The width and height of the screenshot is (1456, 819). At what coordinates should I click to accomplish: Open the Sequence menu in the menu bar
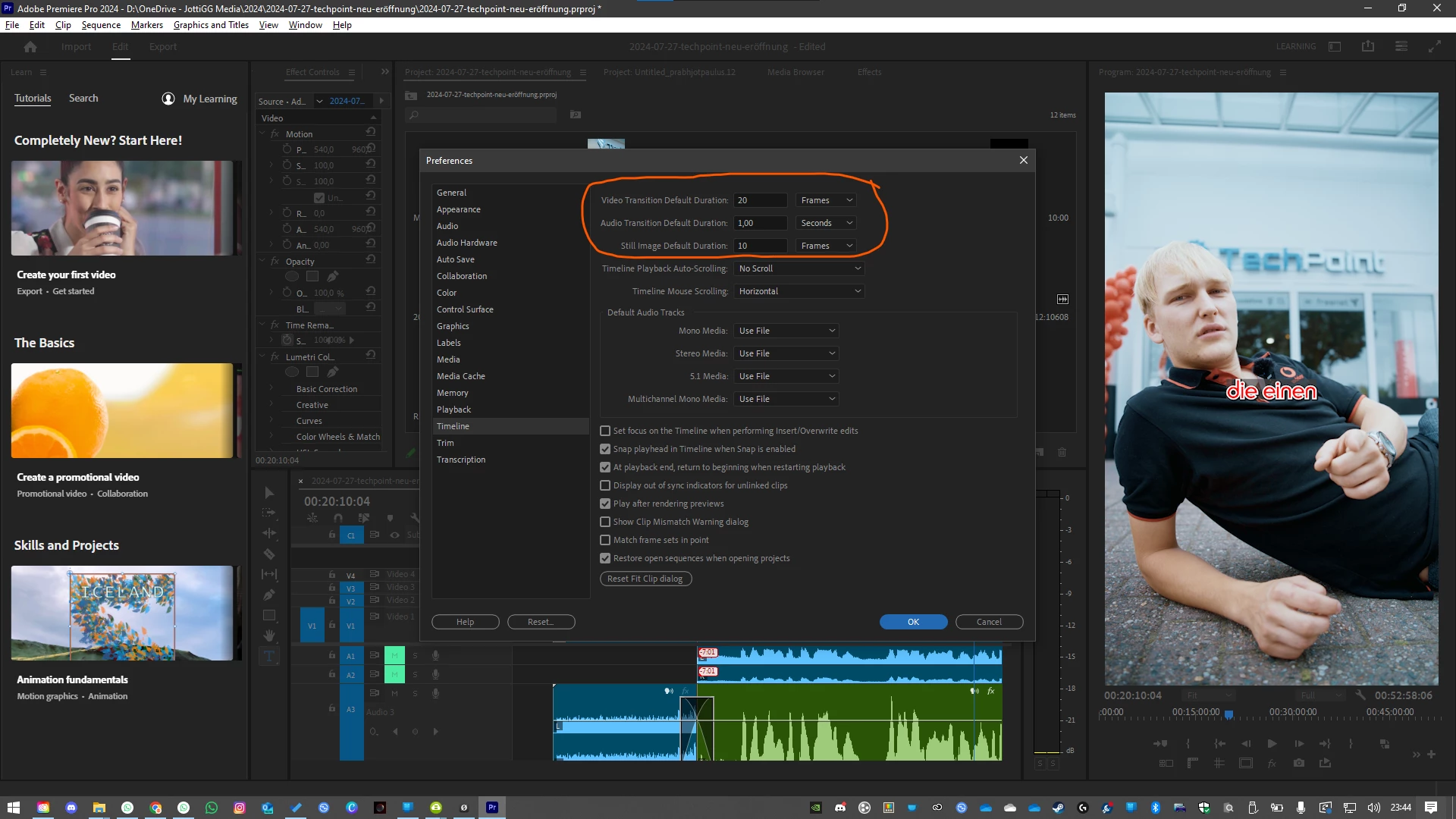(x=101, y=25)
